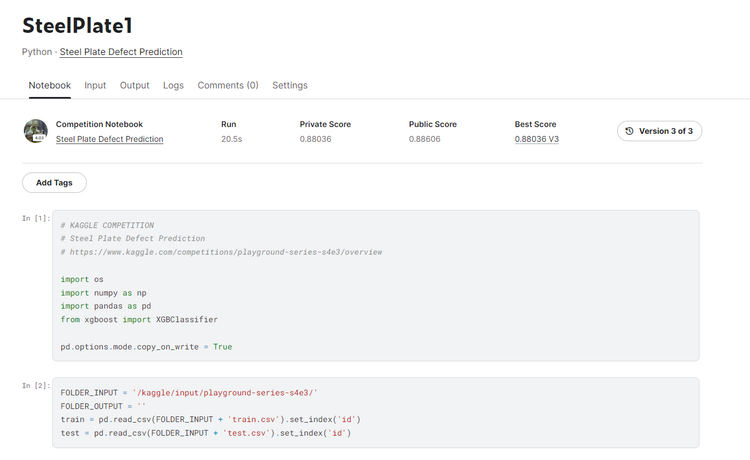
Task: Open the Settings tab
Action: click(x=290, y=85)
